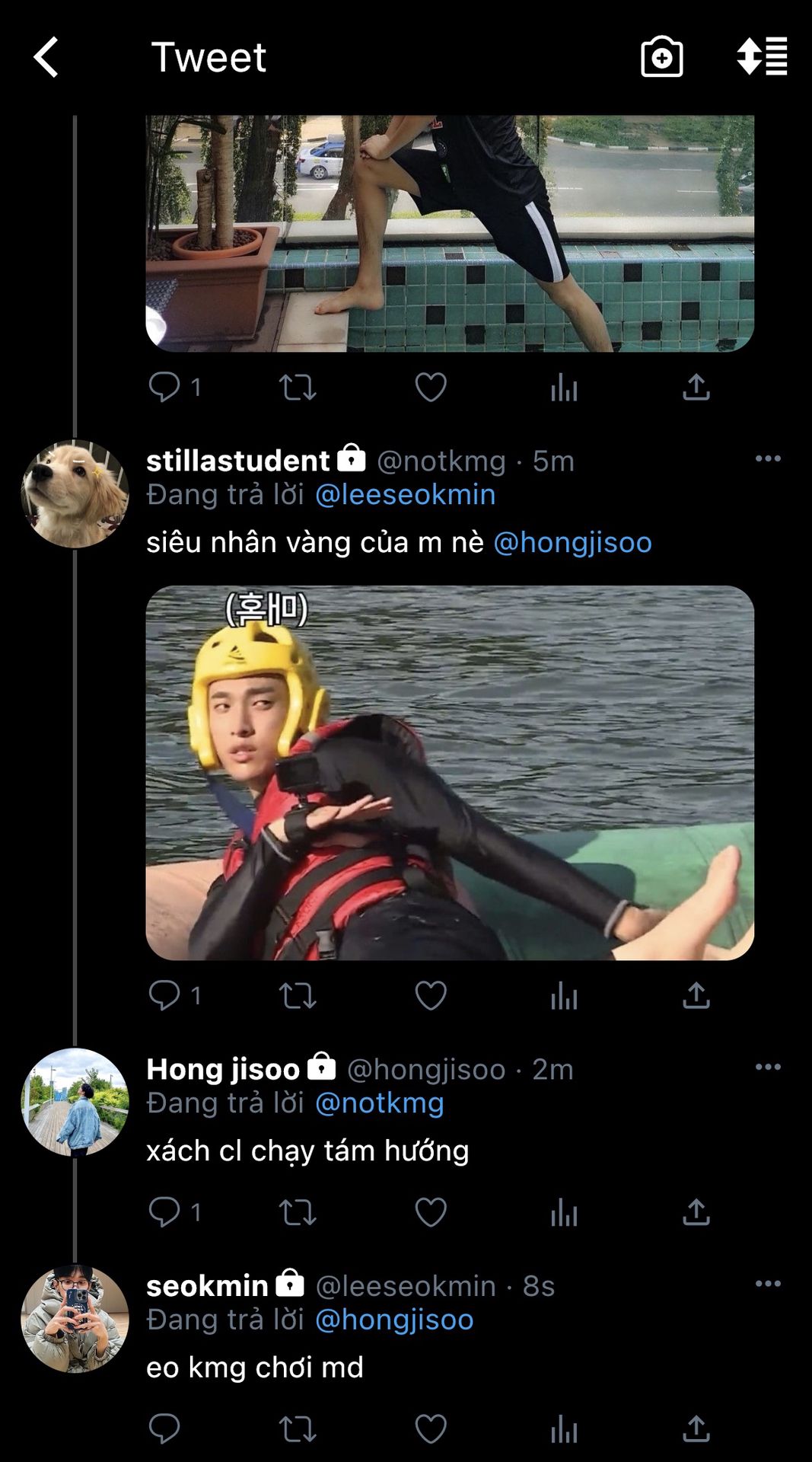Like seokmin's latest reply
Image resolution: width=812 pixels, height=1462 pixels.
pos(431,1428)
